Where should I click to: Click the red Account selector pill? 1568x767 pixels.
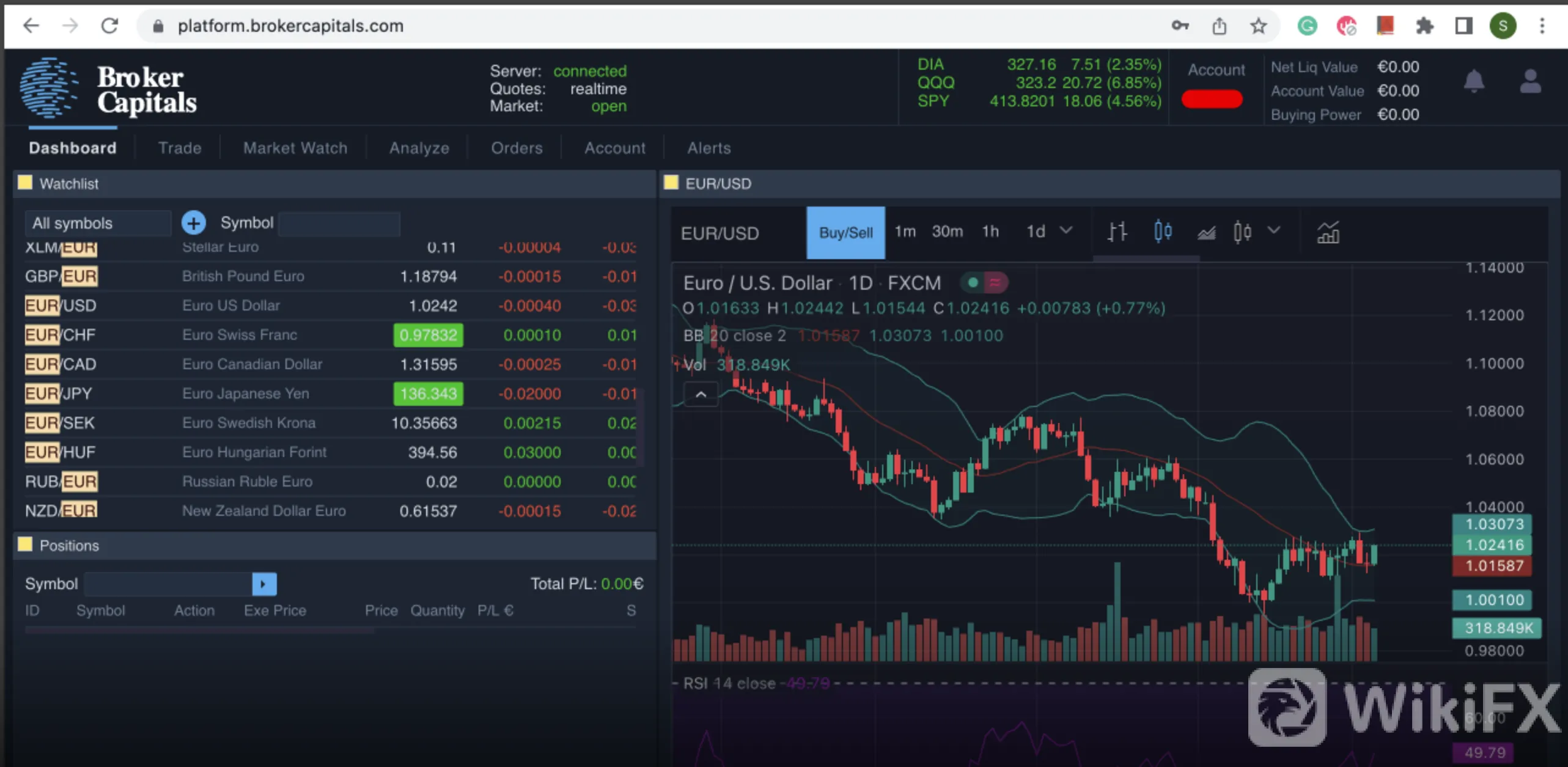tap(1212, 99)
